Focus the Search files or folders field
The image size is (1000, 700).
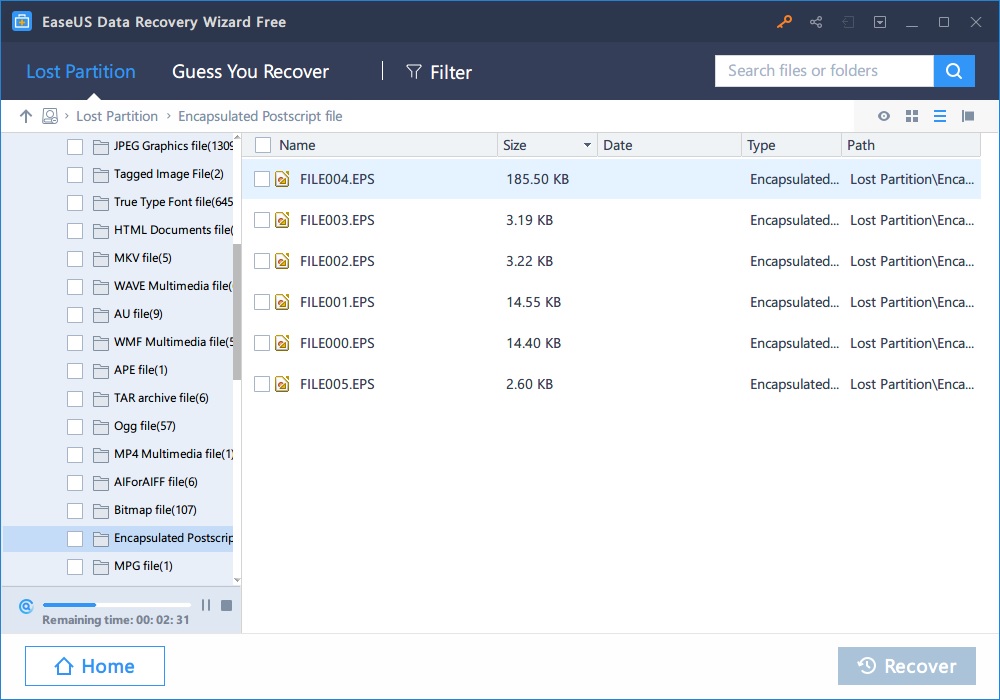coord(824,71)
